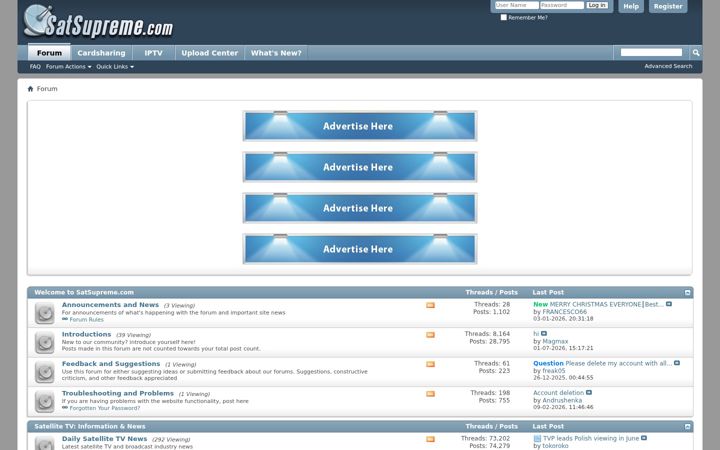Viewport: 720px width, 450px height.
Task: Click the search magnifier icon
Action: click(696, 53)
